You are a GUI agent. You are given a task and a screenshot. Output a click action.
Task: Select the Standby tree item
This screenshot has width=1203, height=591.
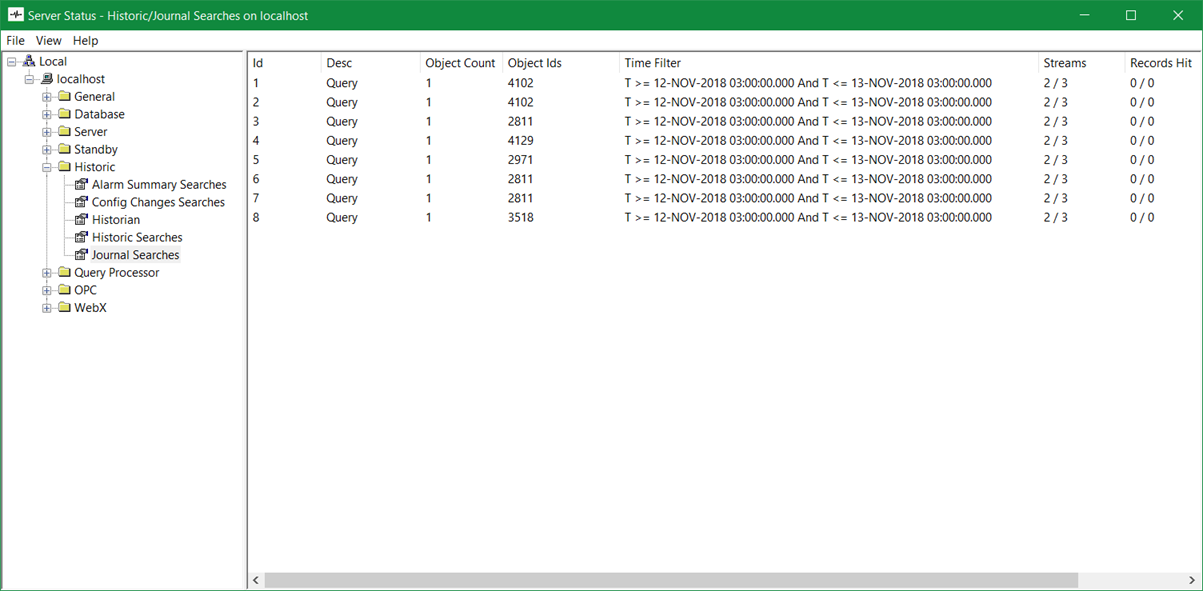coord(95,150)
